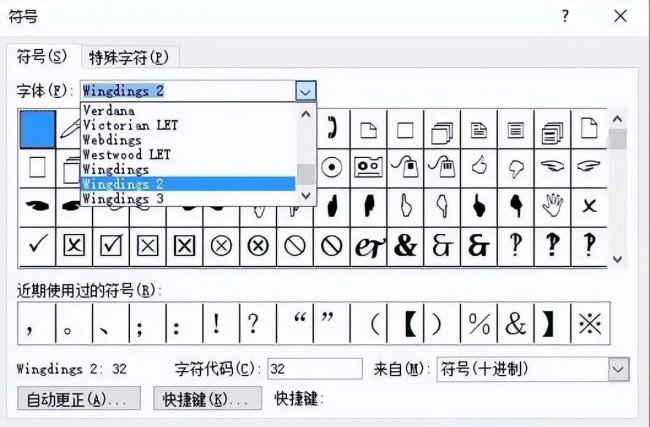
Task: Click the font name field showing Wingdings 2
Action: tap(189, 91)
